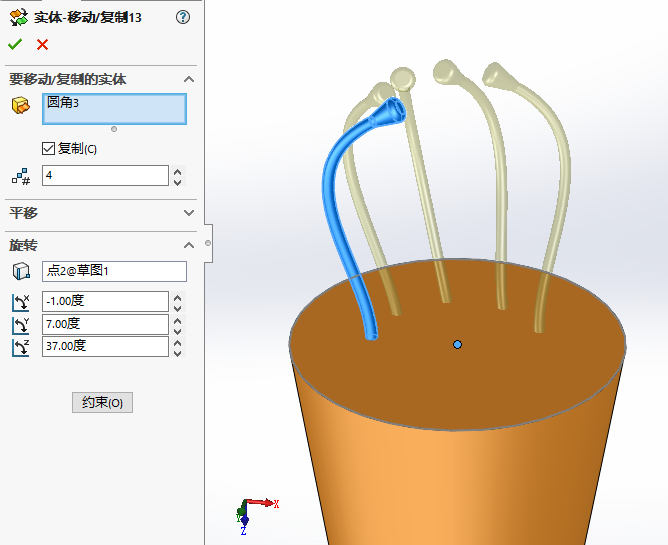Viewport: 668px width, 545px height.
Task: Click the number of copies icon
Action: (20, 176)
